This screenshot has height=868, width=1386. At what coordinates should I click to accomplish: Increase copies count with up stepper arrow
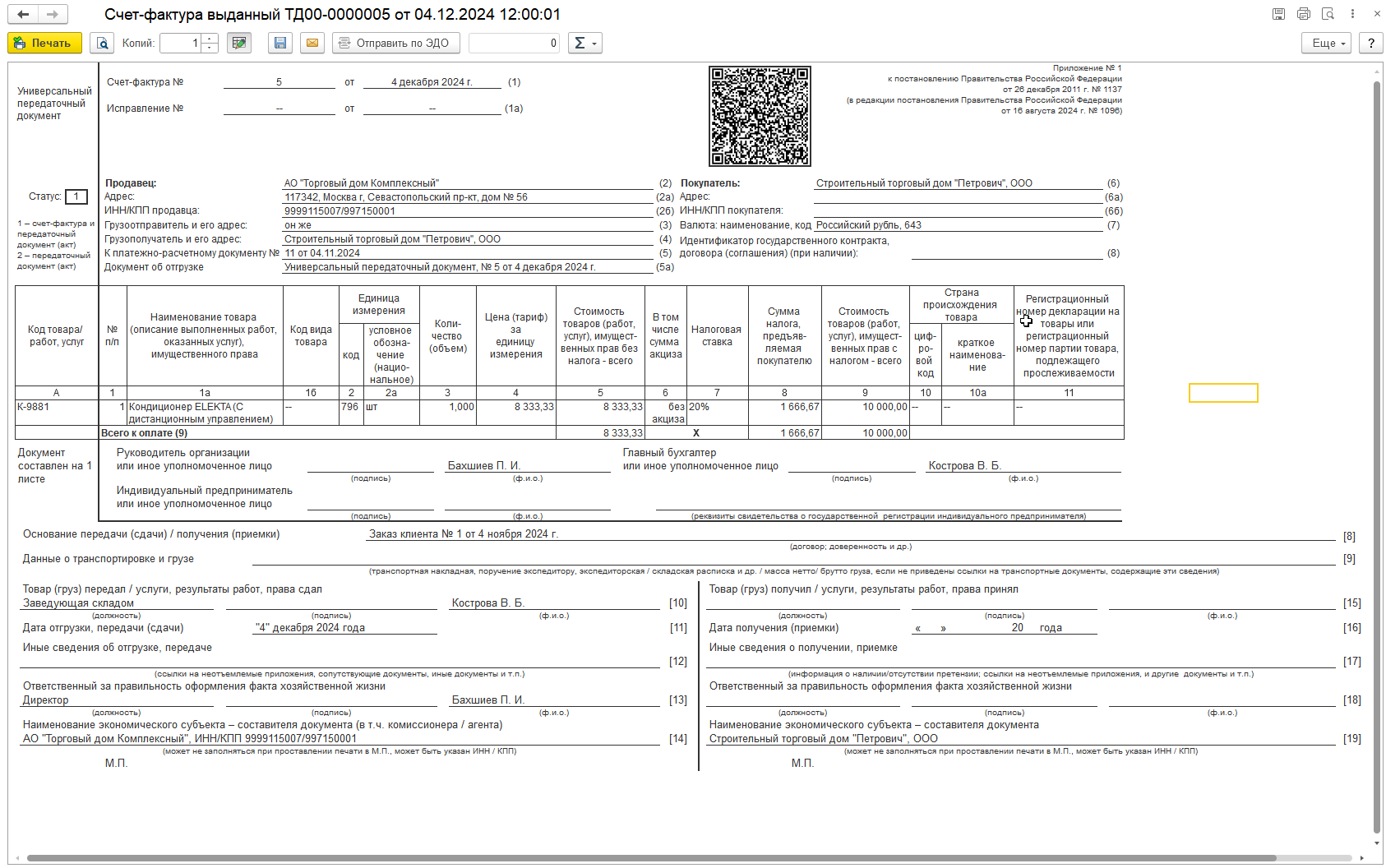pos(210,38)
